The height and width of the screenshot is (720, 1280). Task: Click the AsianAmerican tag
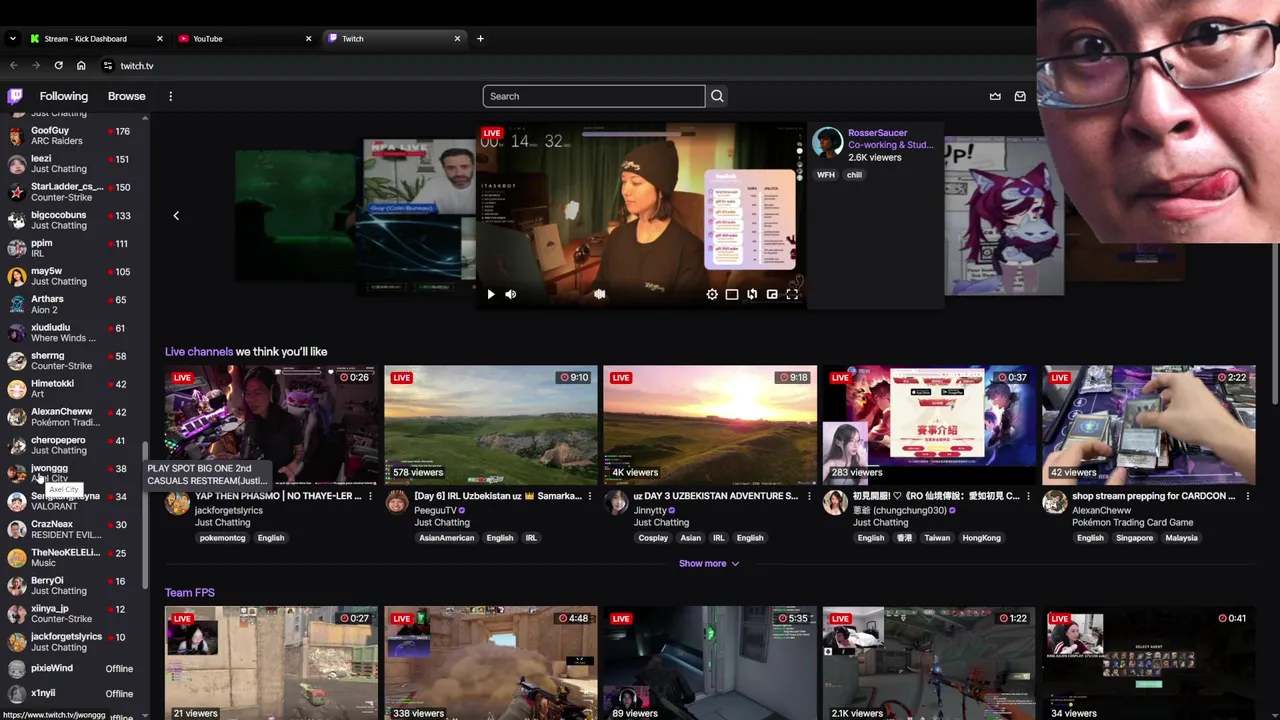[447, 538]
